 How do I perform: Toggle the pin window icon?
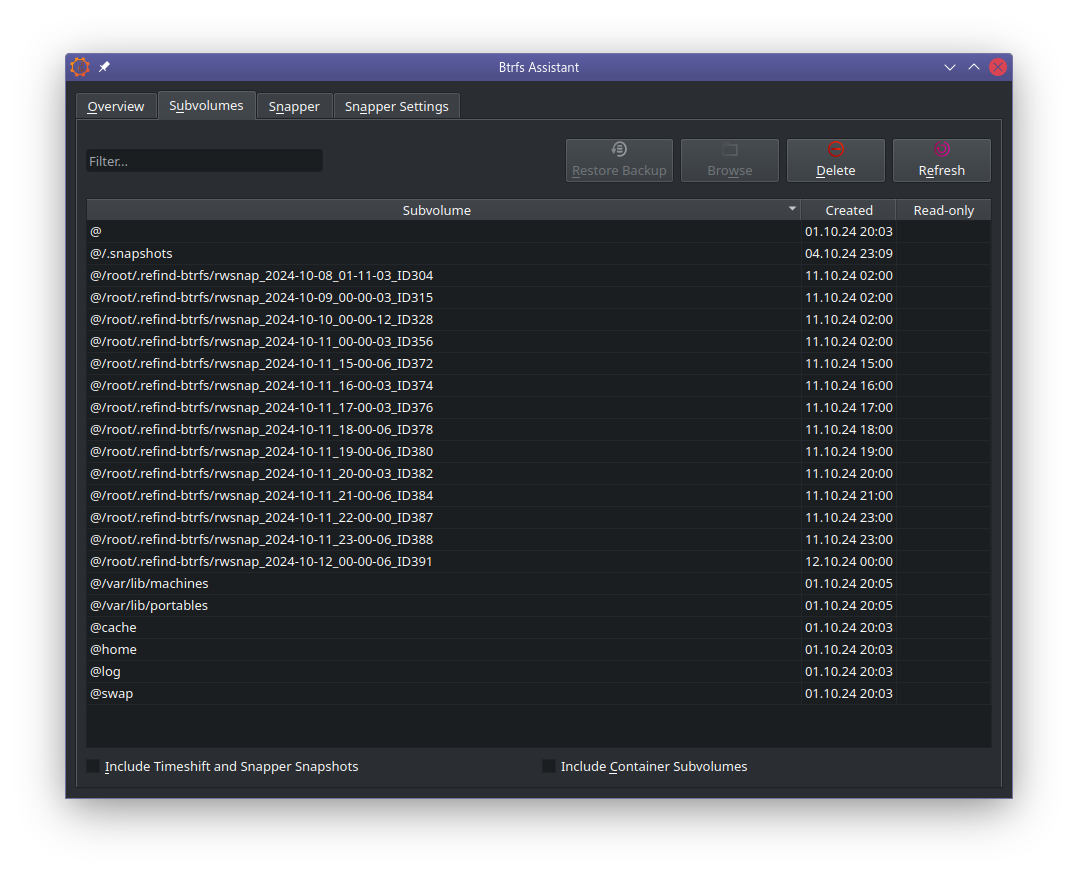[x=104, y=67]
